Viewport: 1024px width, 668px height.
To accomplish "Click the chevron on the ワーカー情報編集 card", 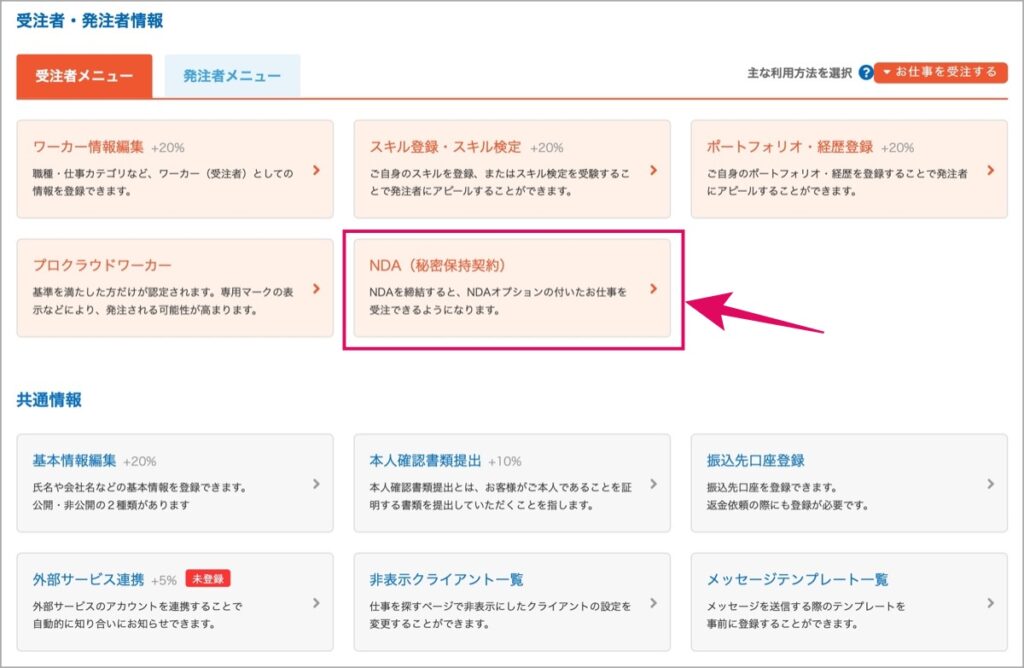I will click(317, 170).
